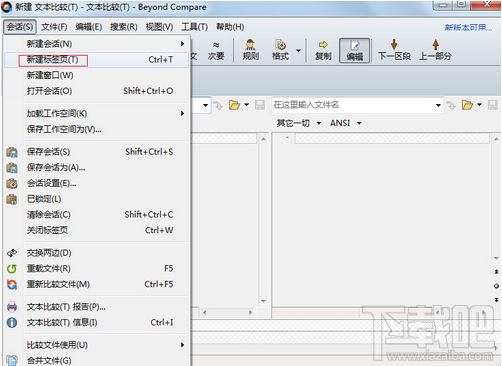Click left pane open-folder icon
The width and height of the screenshot is (502, 366).
[x=234, y=105]
